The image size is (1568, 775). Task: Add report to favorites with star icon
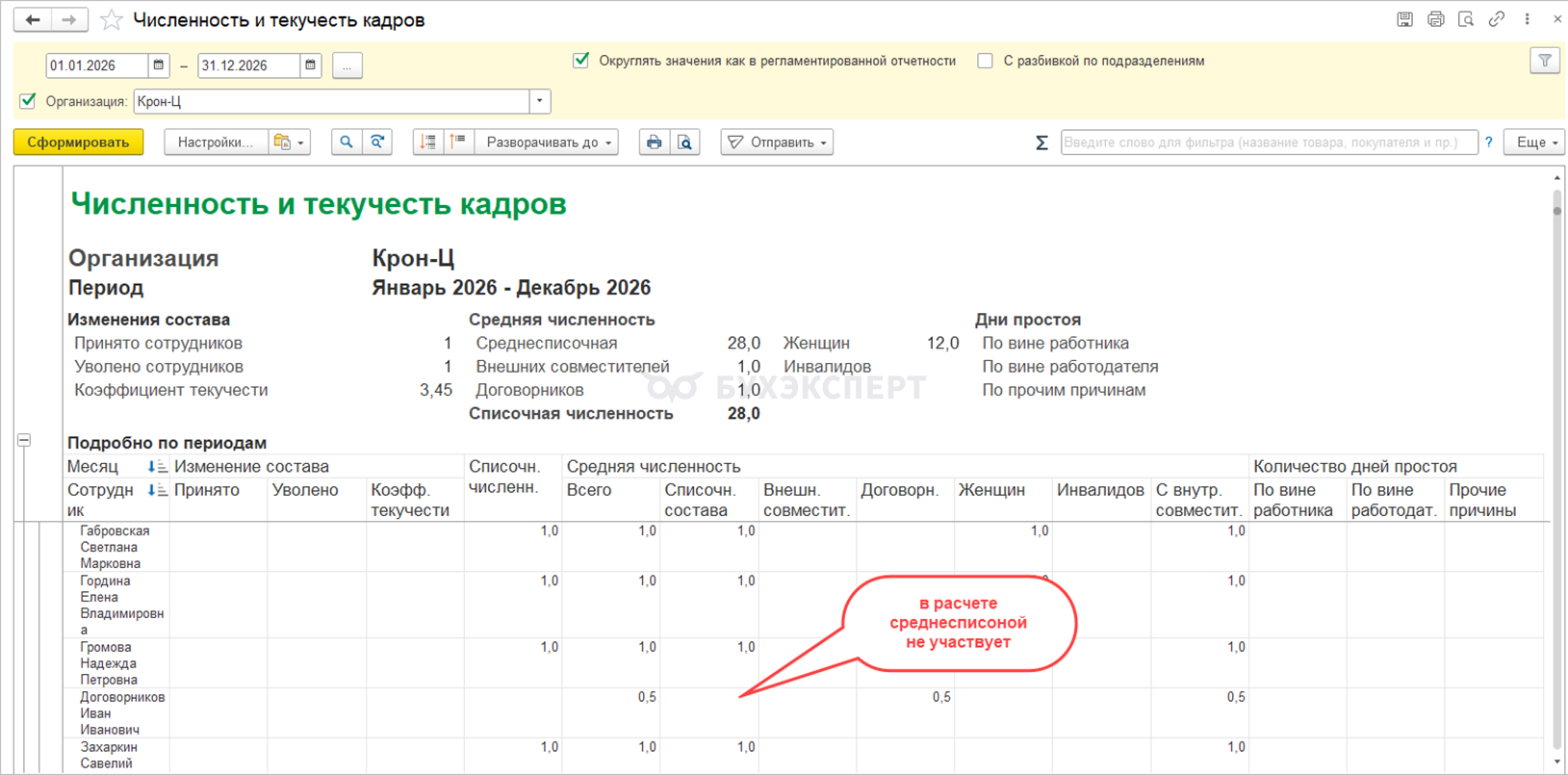(112, 20)
